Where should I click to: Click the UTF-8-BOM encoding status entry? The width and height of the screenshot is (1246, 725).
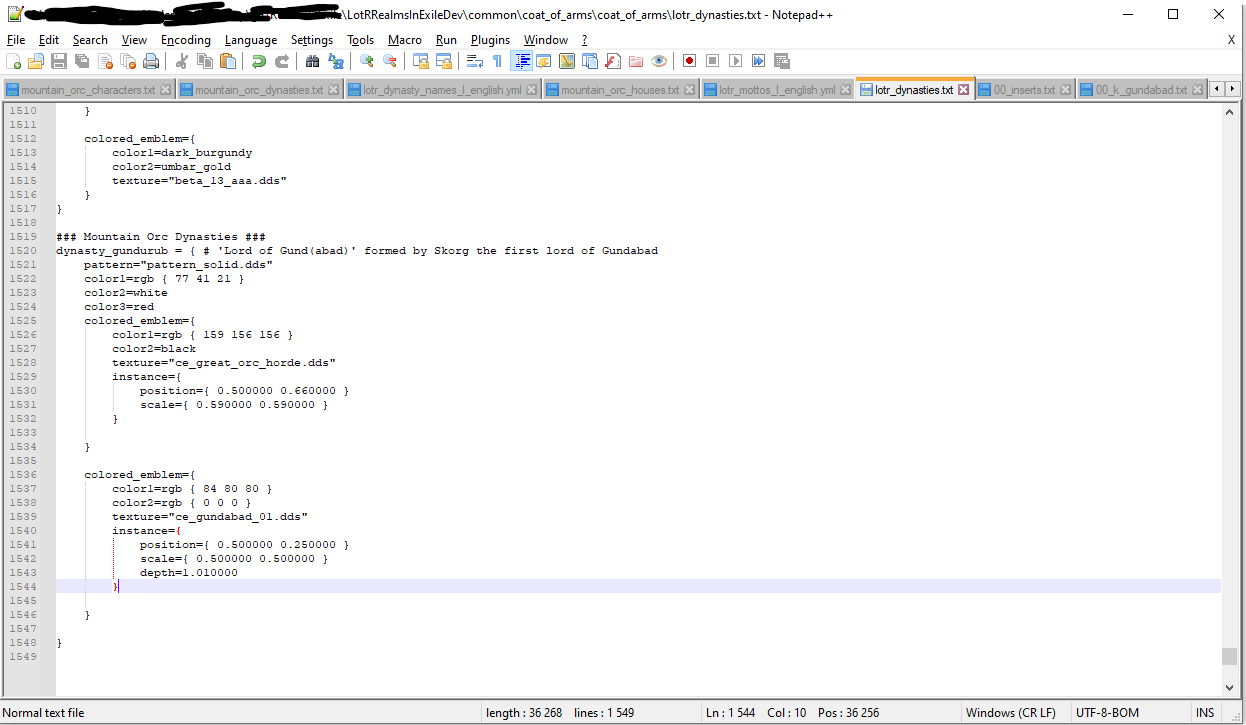click(1107, 713)
